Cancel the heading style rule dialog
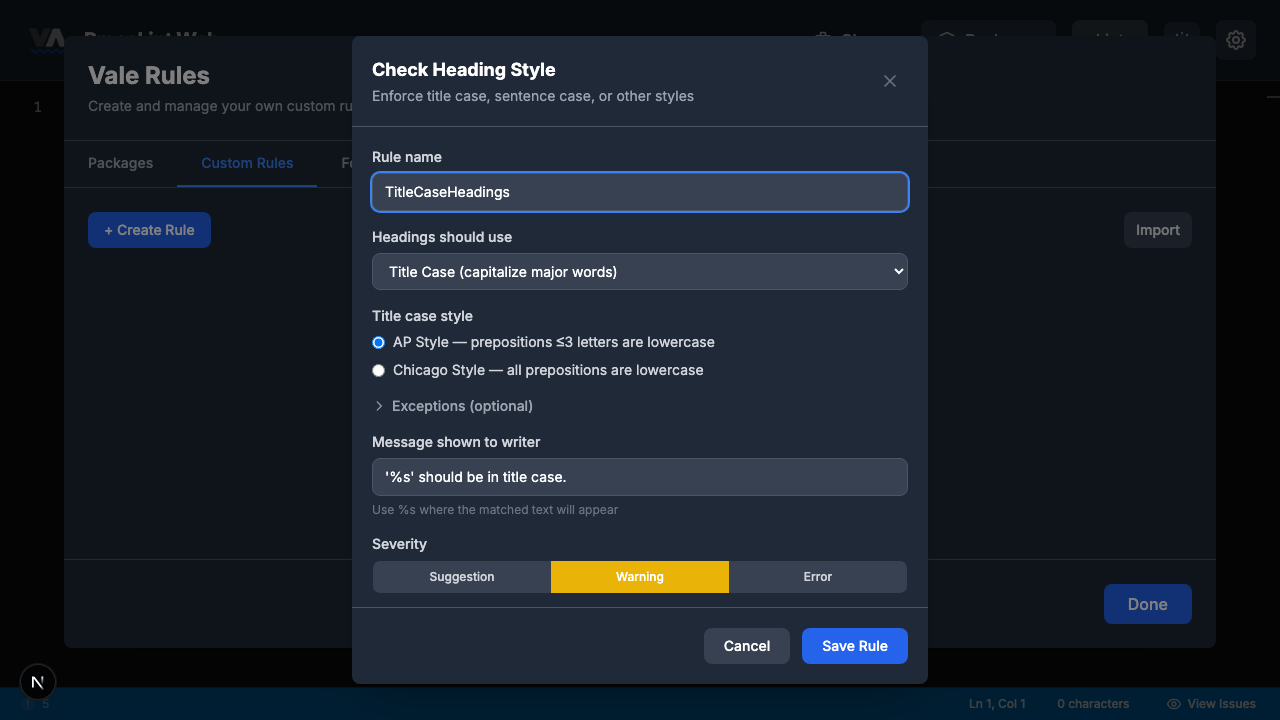Screen dimensions: 1280x720 coord(746,645)
